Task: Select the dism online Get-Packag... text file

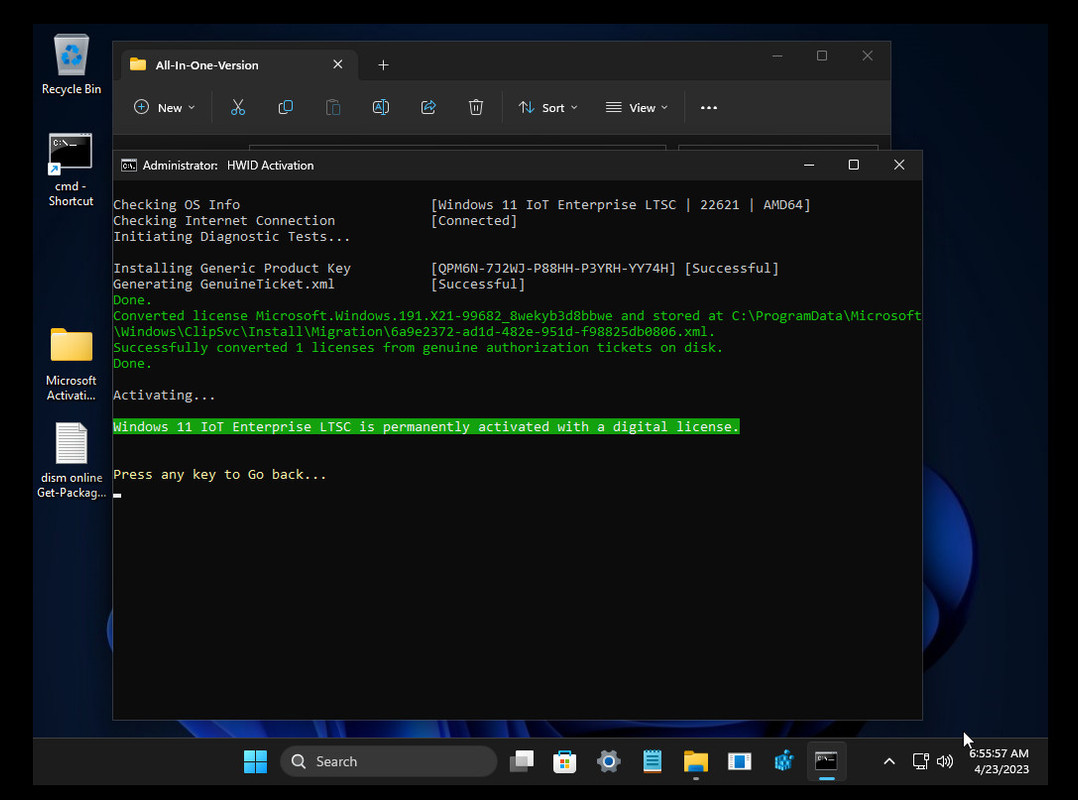Action: (71, 460)
